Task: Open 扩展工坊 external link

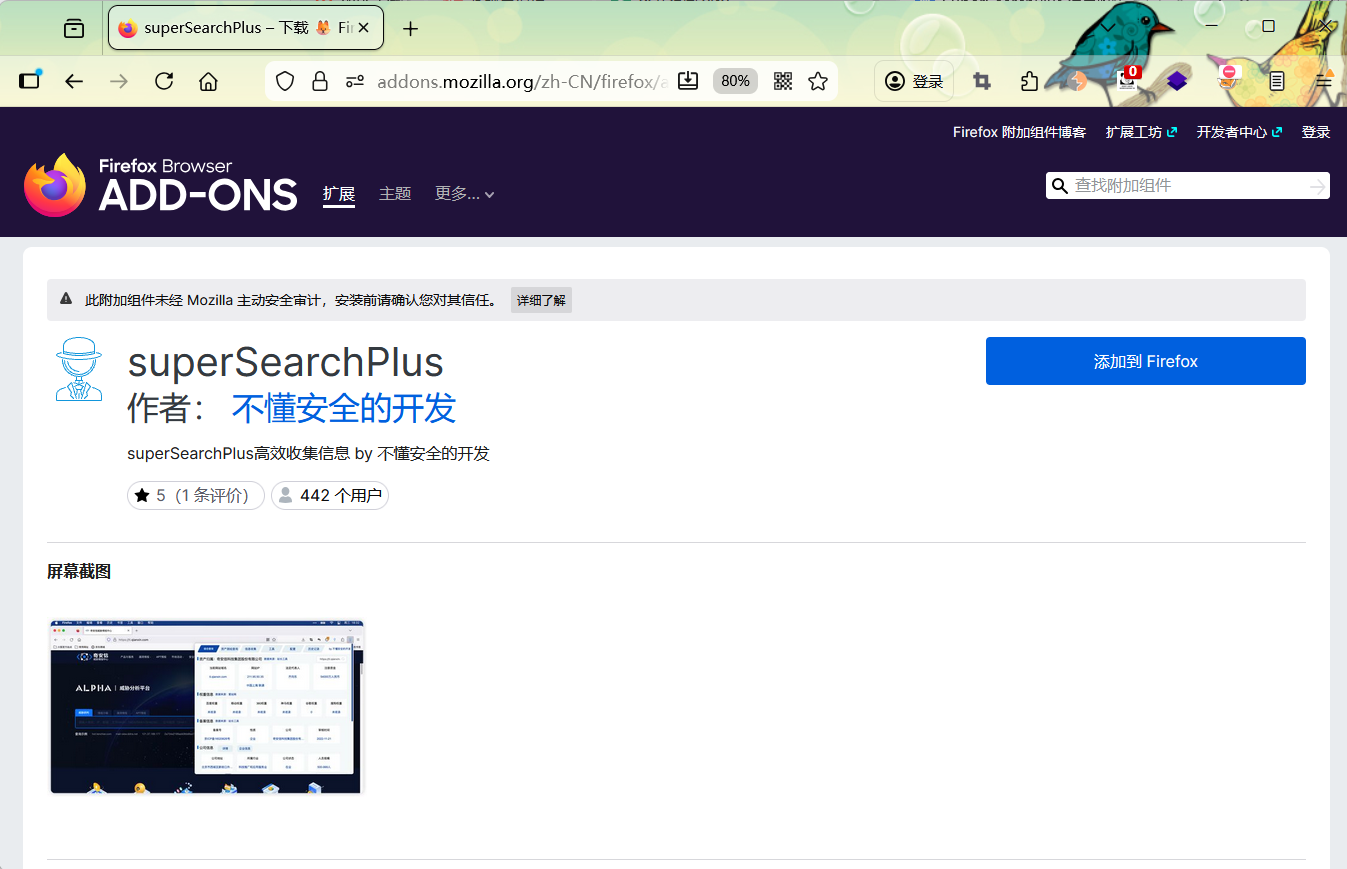Action: pos(1141,132)
